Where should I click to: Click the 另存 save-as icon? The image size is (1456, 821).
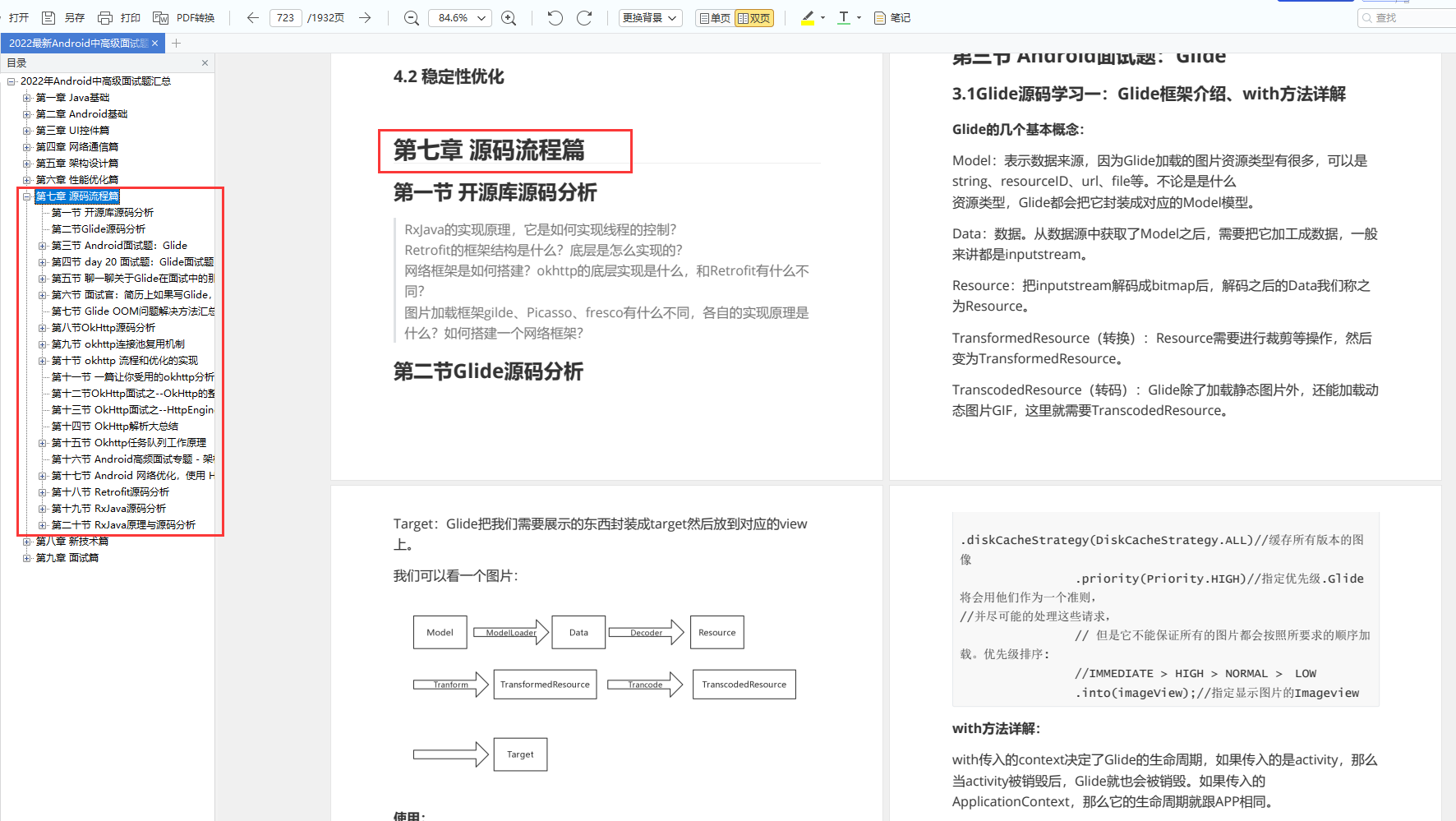point(48,18)
